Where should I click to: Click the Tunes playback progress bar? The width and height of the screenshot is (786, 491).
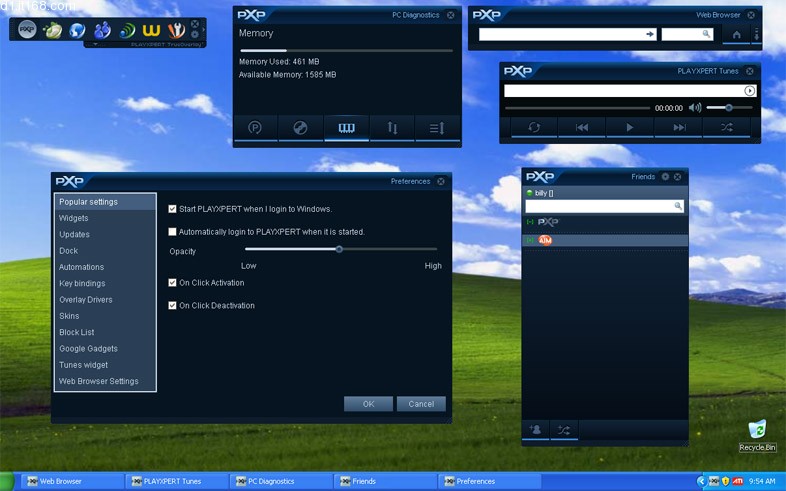click(x=577, y=108)
